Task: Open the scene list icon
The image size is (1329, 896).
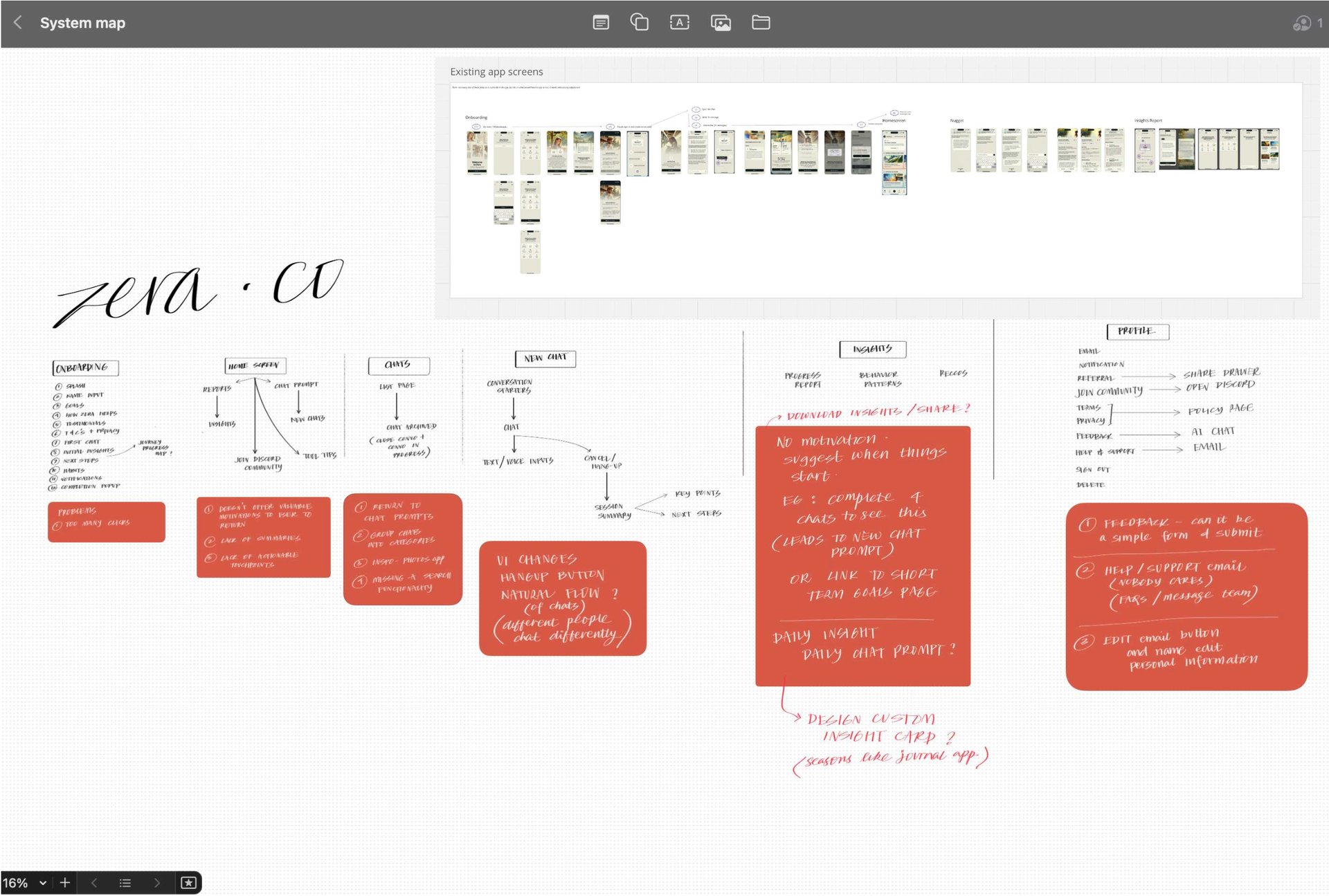Action: point(125,882)
